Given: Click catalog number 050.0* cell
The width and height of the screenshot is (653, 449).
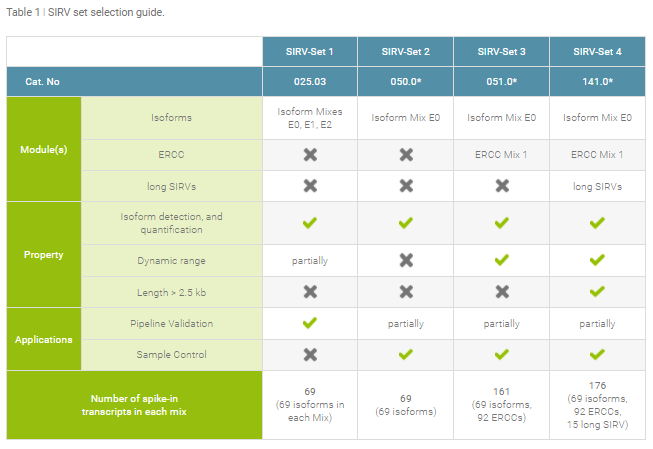Looking at the screenshot, I should point(406,82).
